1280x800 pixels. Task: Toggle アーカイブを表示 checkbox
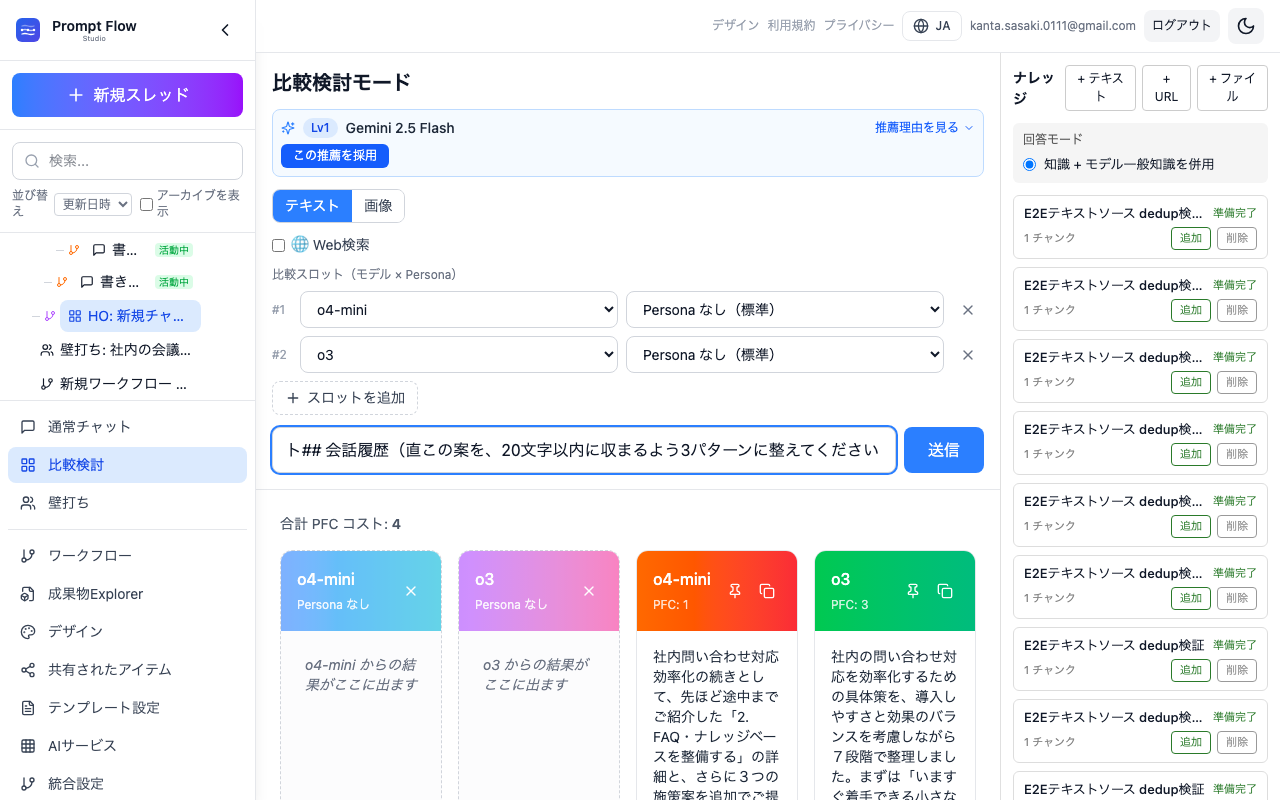pyautogui.click(x=146, y=204)
